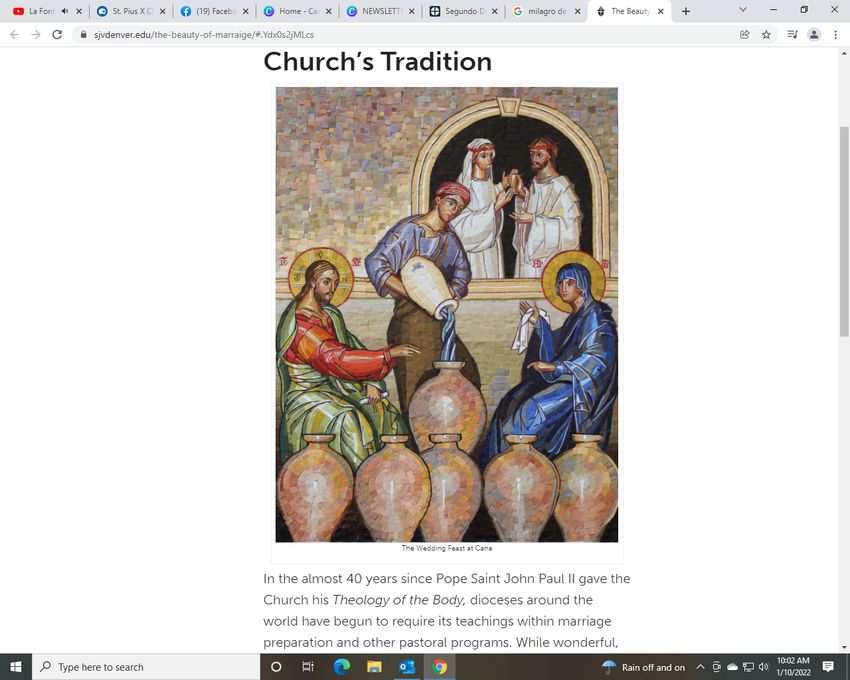Close the NEWSLETT tab
The height and width of the screenshot is (680, 850).
(x=411, y=11)
